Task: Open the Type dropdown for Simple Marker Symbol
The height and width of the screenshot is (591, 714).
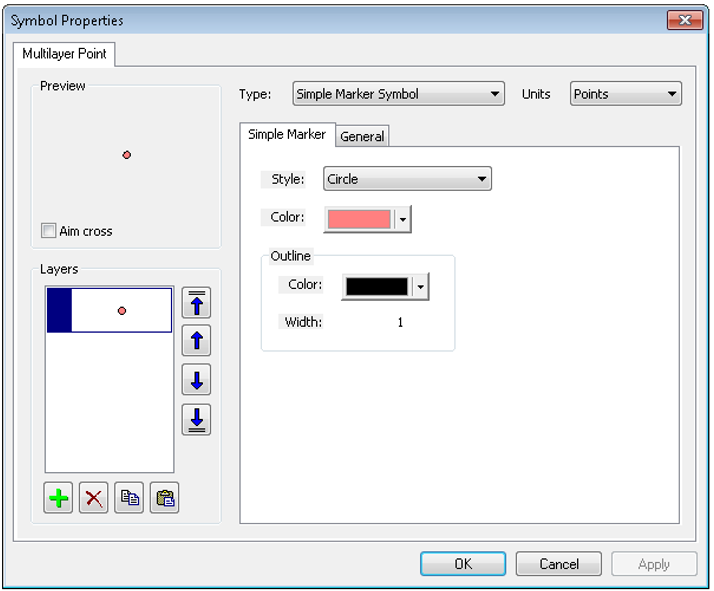Action: [398, 94]
